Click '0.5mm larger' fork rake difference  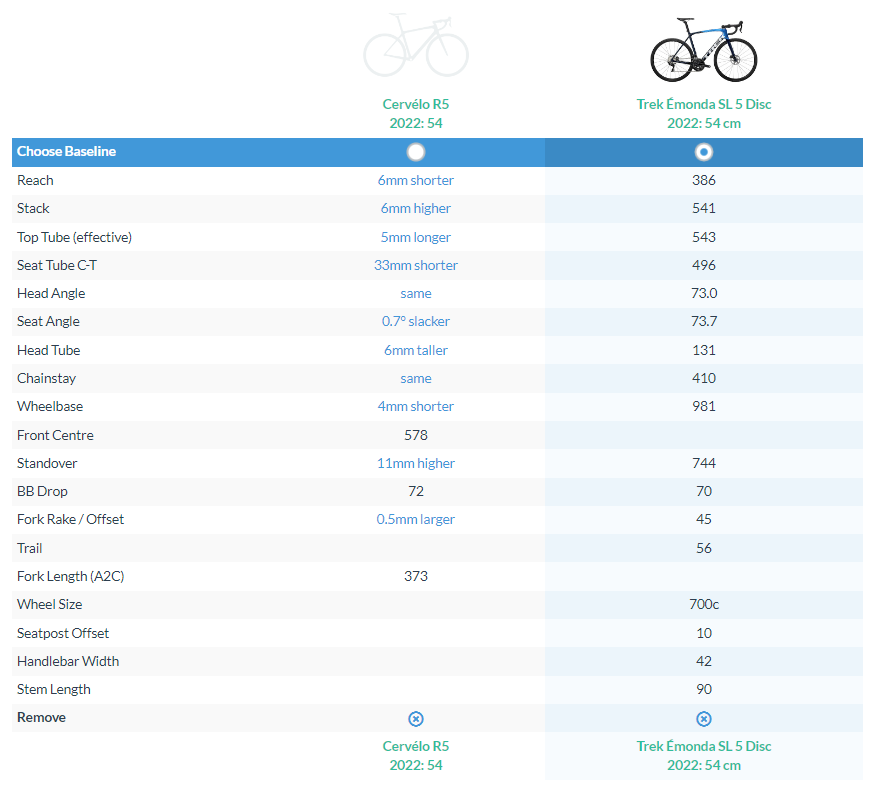[416, 519]
